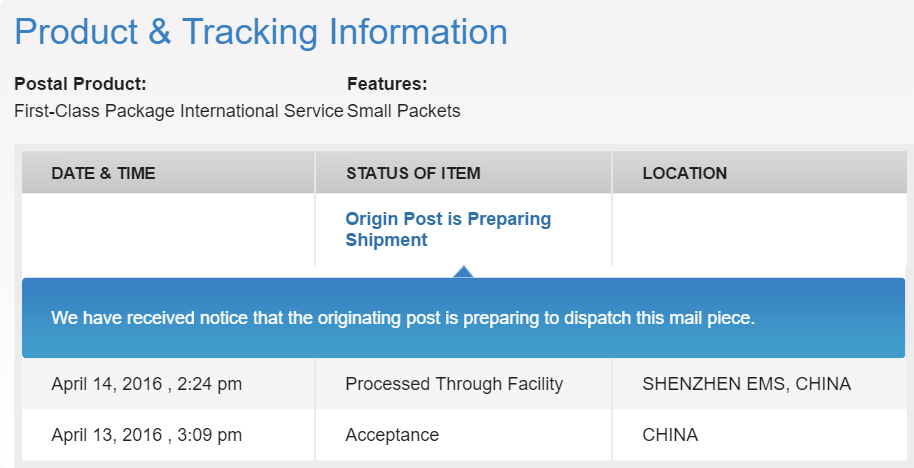Click the empty date cell in the first row
The height and width of the screenshot is (468, 914).
tap(168, 229)
